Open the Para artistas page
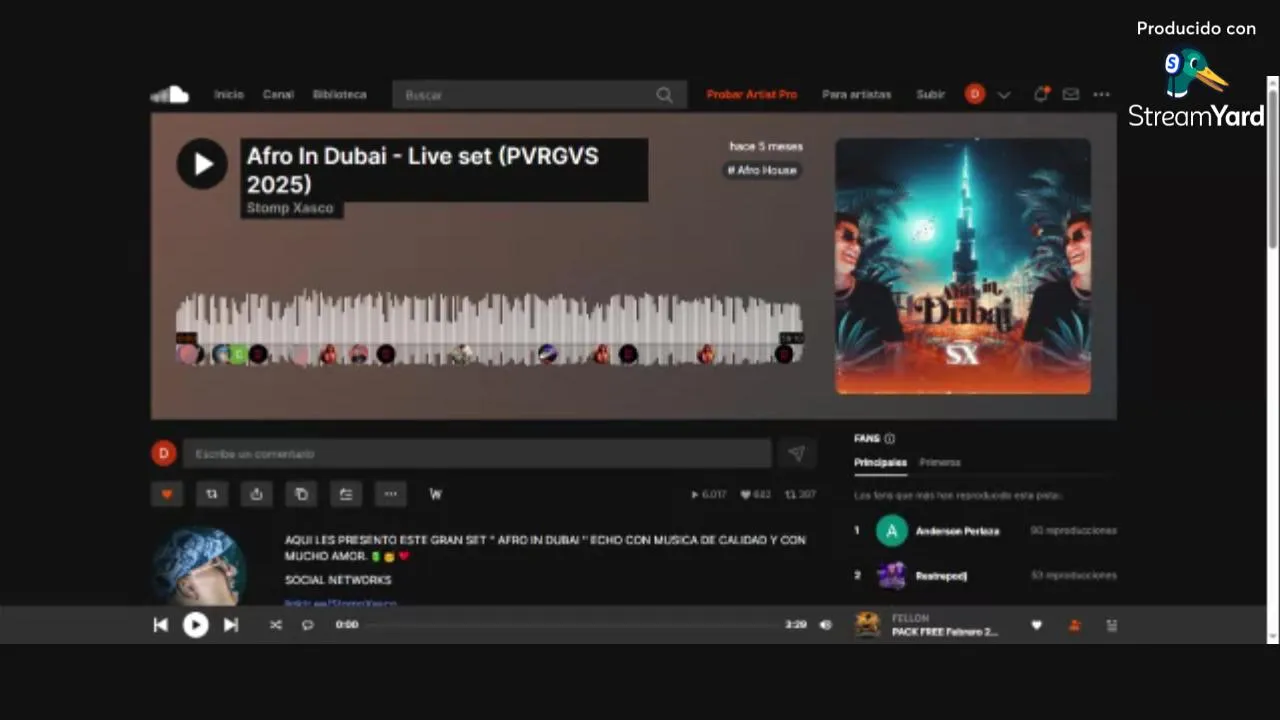 [x=857, y=95]
